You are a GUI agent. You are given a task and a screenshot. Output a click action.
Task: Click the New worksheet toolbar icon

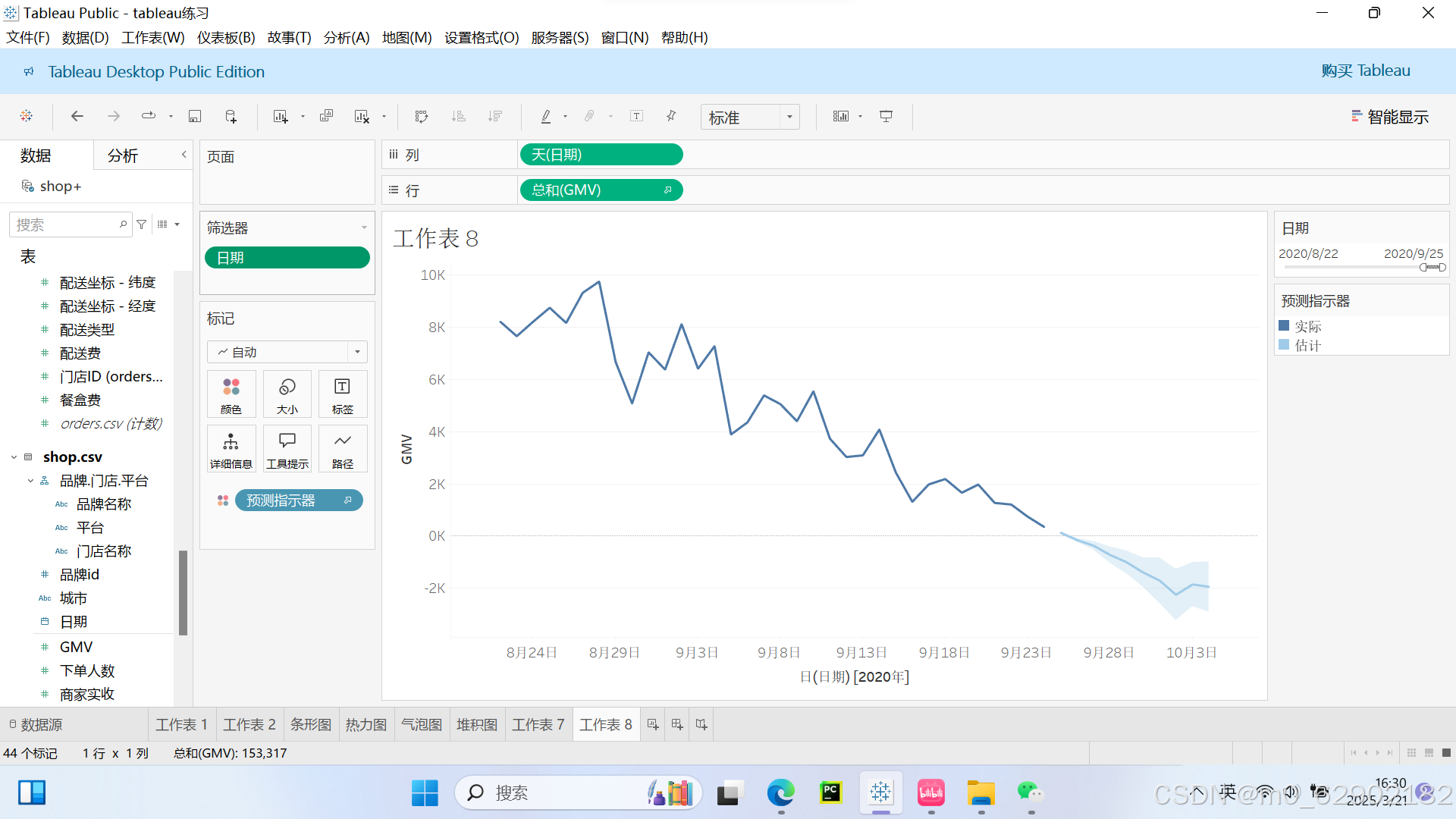coord(281,116)
